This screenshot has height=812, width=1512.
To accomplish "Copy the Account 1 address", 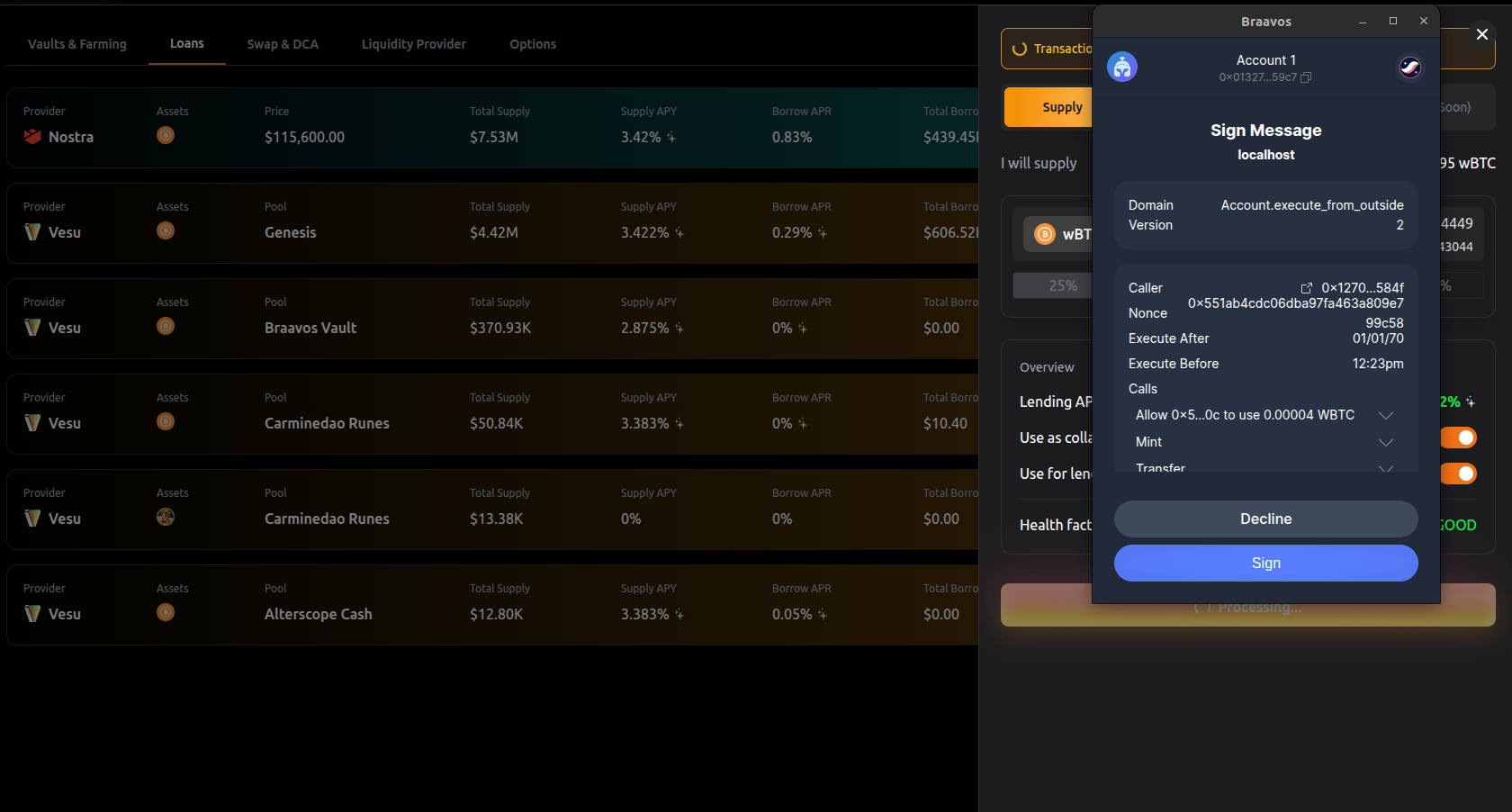I will pos(1306,77).
